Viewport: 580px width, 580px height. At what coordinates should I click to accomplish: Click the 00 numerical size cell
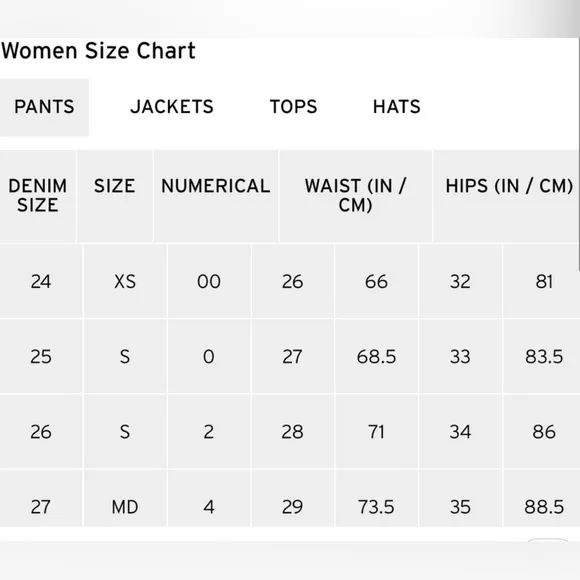209,281
